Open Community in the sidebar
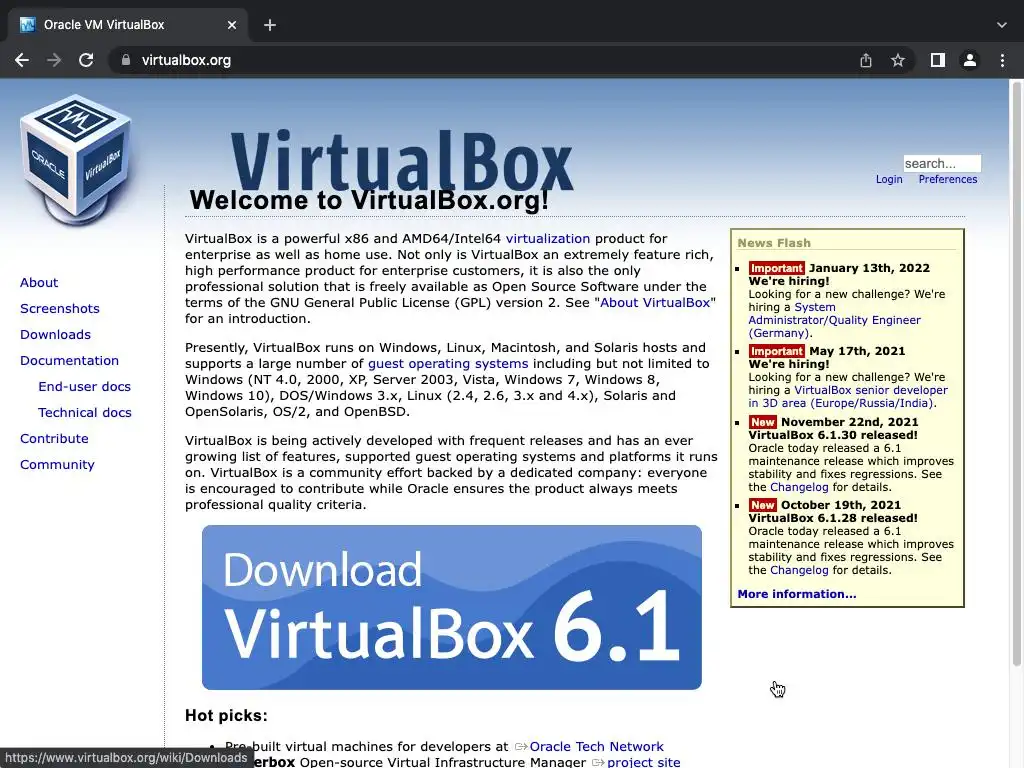1024x768 pixels. pos(57,466)
